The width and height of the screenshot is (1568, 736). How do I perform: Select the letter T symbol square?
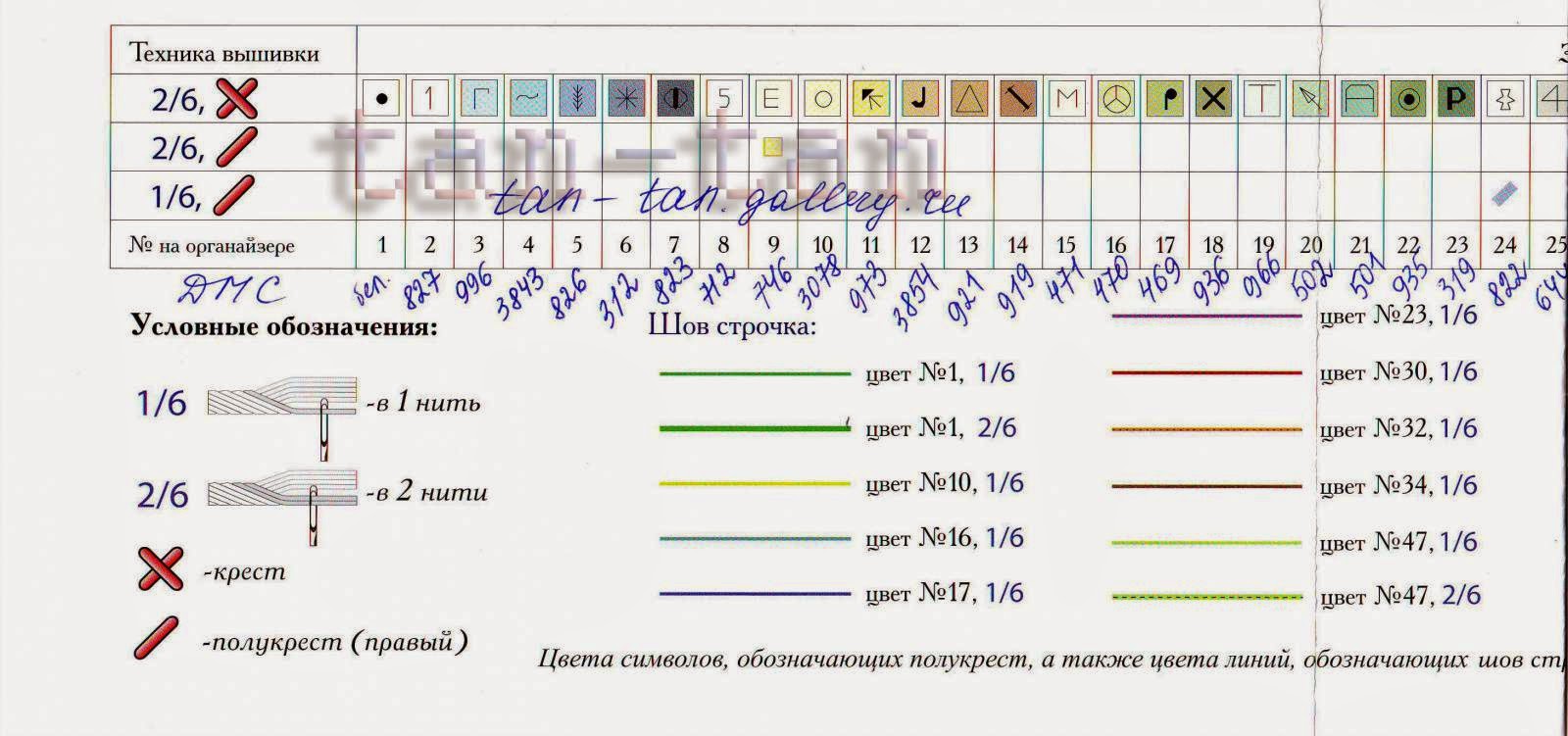[1262, 98]
